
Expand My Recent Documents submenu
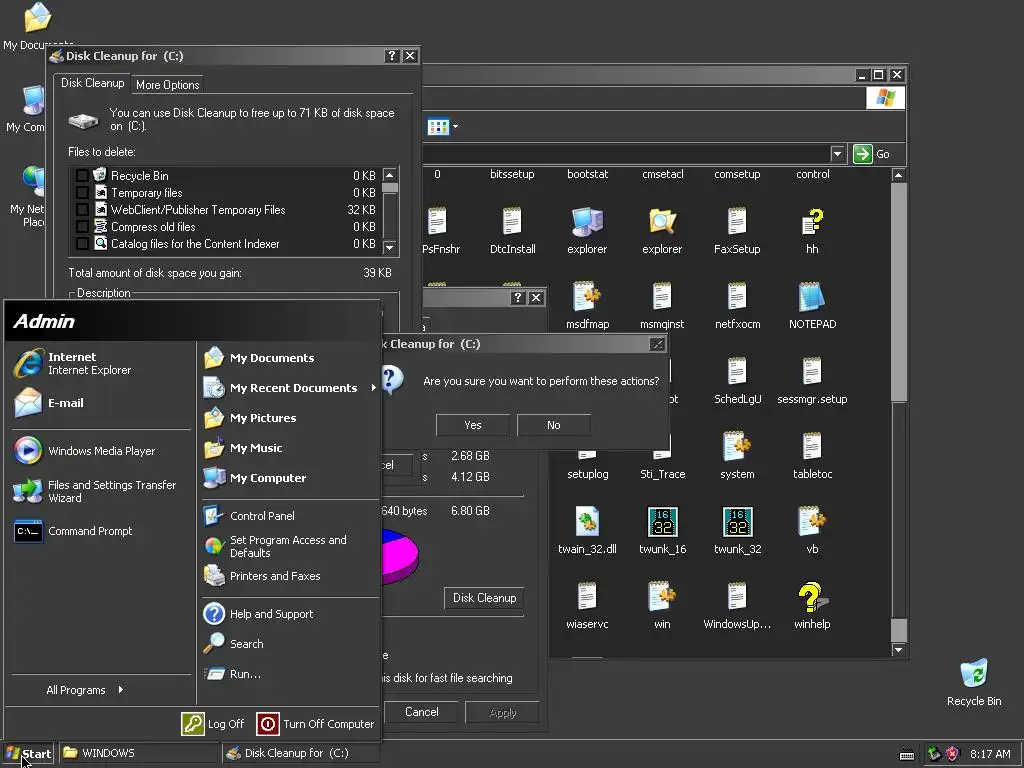290,388
